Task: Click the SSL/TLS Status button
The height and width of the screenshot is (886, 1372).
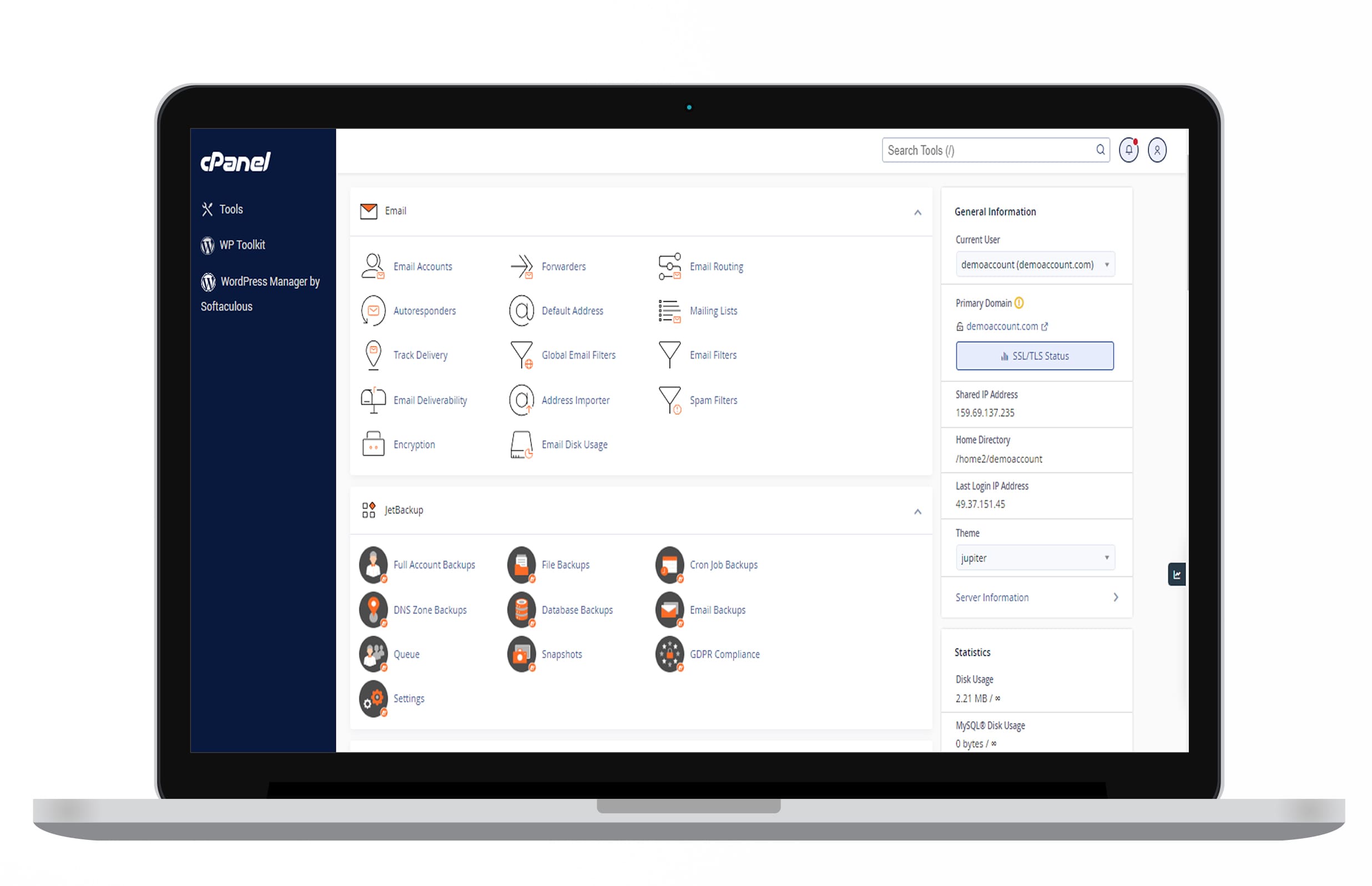Action: tap(1035, 356)
